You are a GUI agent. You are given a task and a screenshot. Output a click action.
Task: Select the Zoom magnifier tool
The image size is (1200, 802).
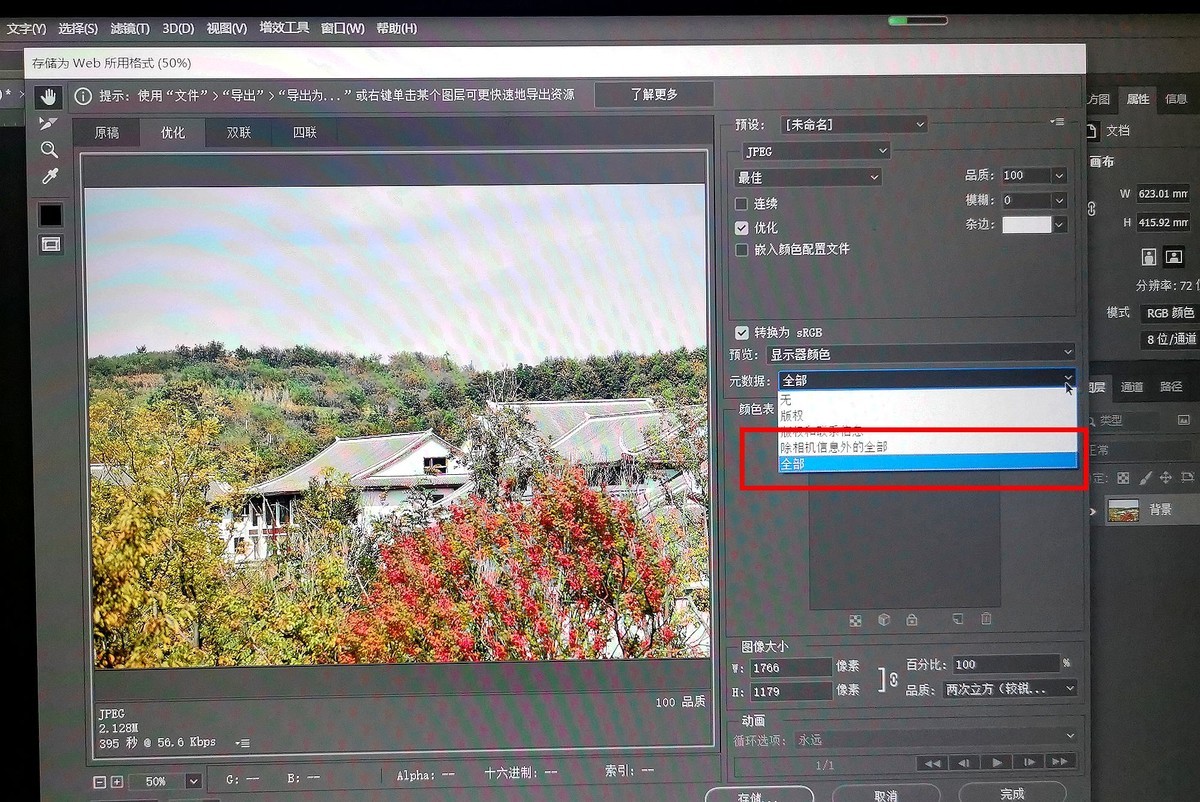coord(49,150)
